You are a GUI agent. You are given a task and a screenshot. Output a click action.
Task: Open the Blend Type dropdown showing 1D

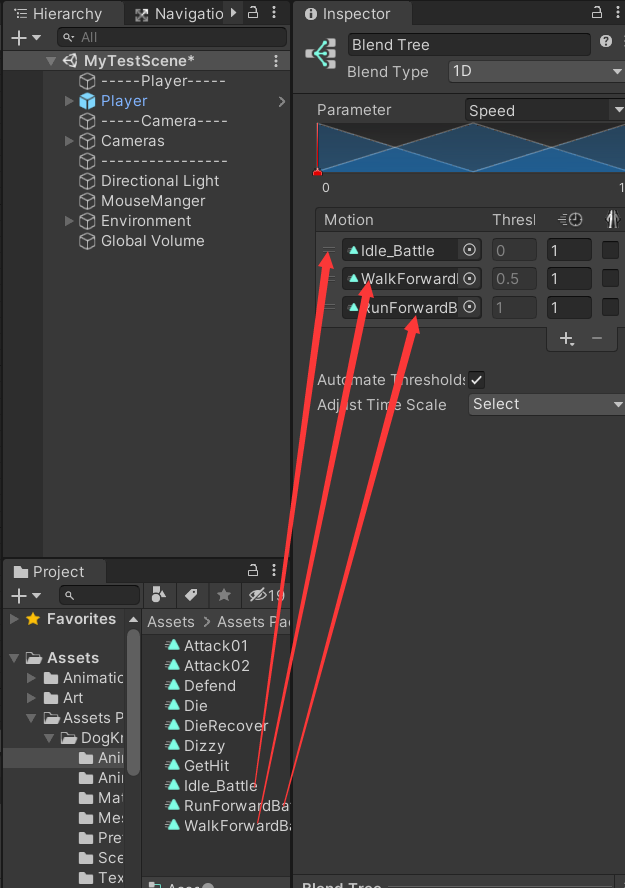coord(535,72)
